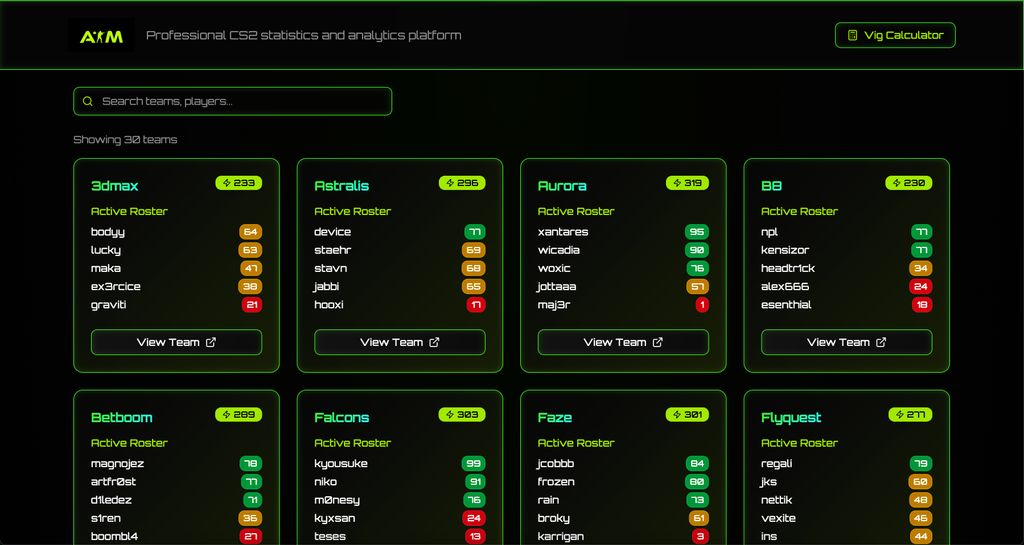Click player xantares in Aurora roster
The height and width of the screenshot is (545, 1024).
tap(563, 232)
